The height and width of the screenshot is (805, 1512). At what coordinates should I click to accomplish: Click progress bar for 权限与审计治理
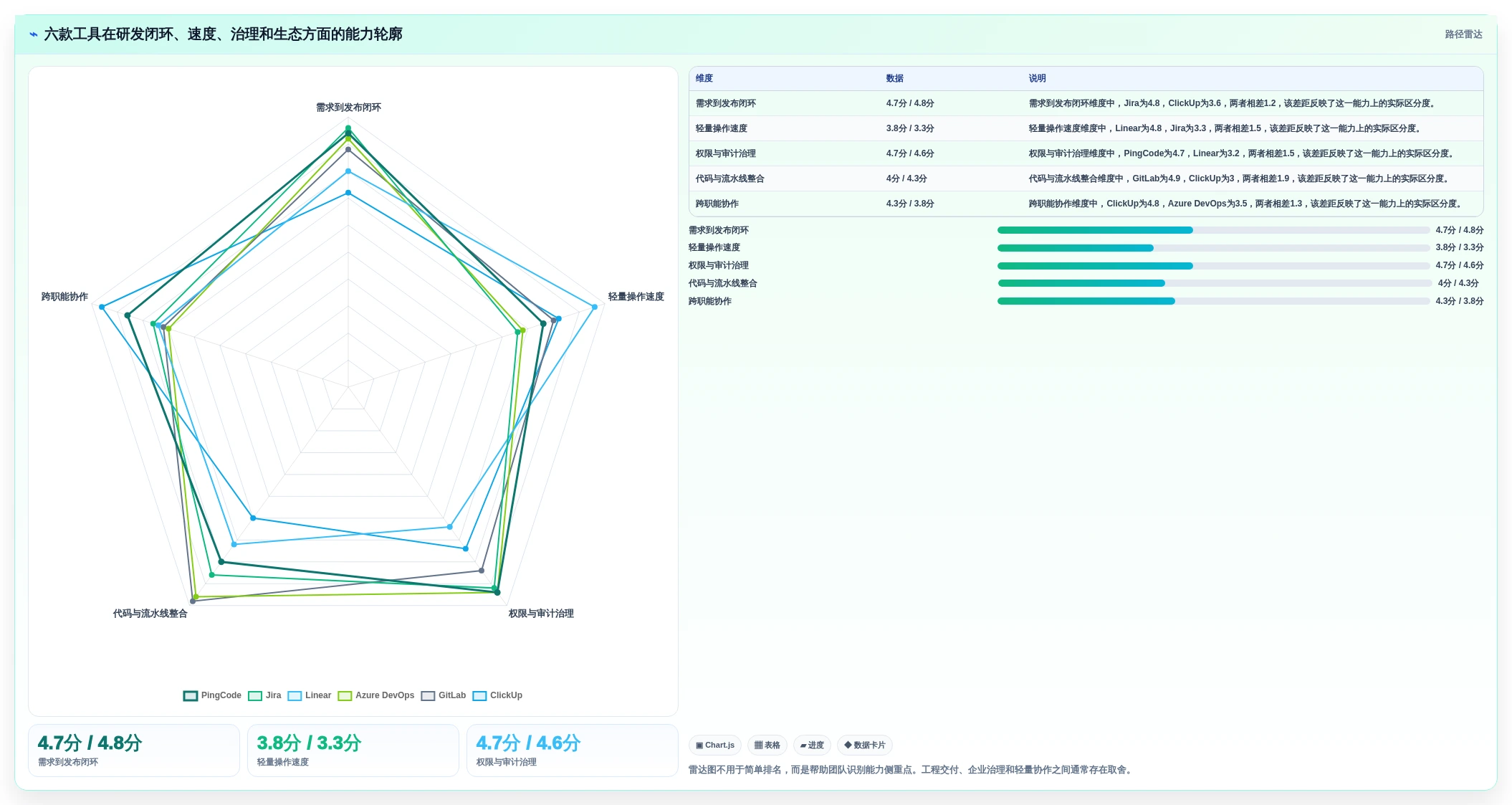[x=1213, y=266]
